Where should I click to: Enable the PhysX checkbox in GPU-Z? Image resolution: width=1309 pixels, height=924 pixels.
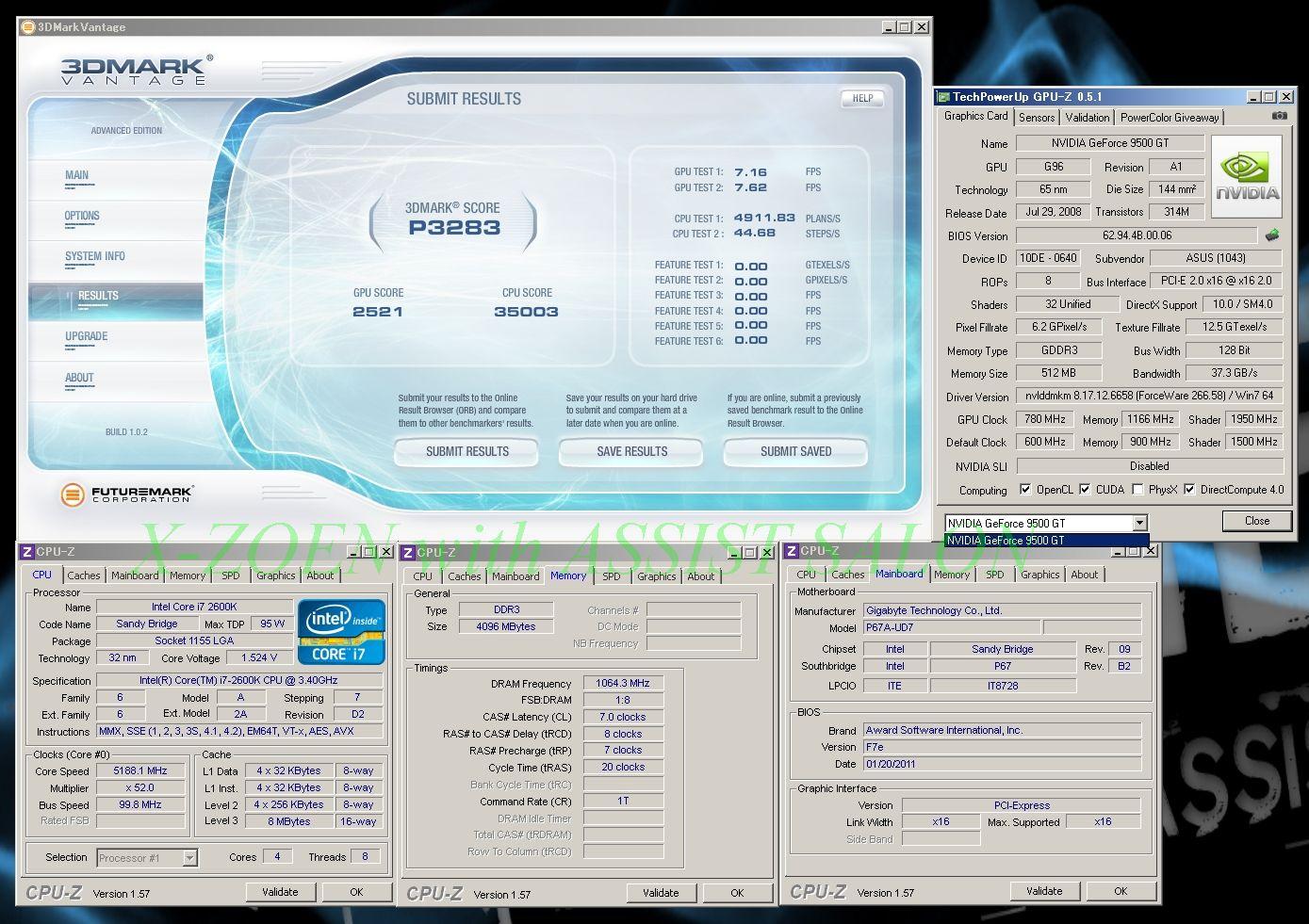pyautogui.click(x=1137, y=490)
